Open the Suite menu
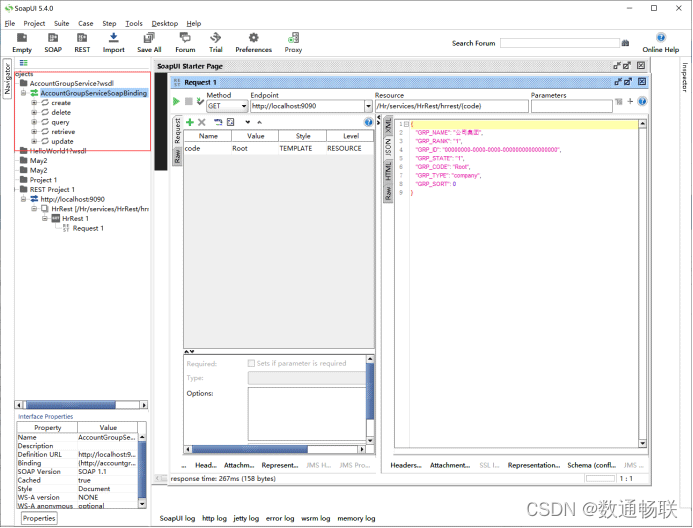Image resolution: width=693 pixels, height=528 pixels. point(61,23)
